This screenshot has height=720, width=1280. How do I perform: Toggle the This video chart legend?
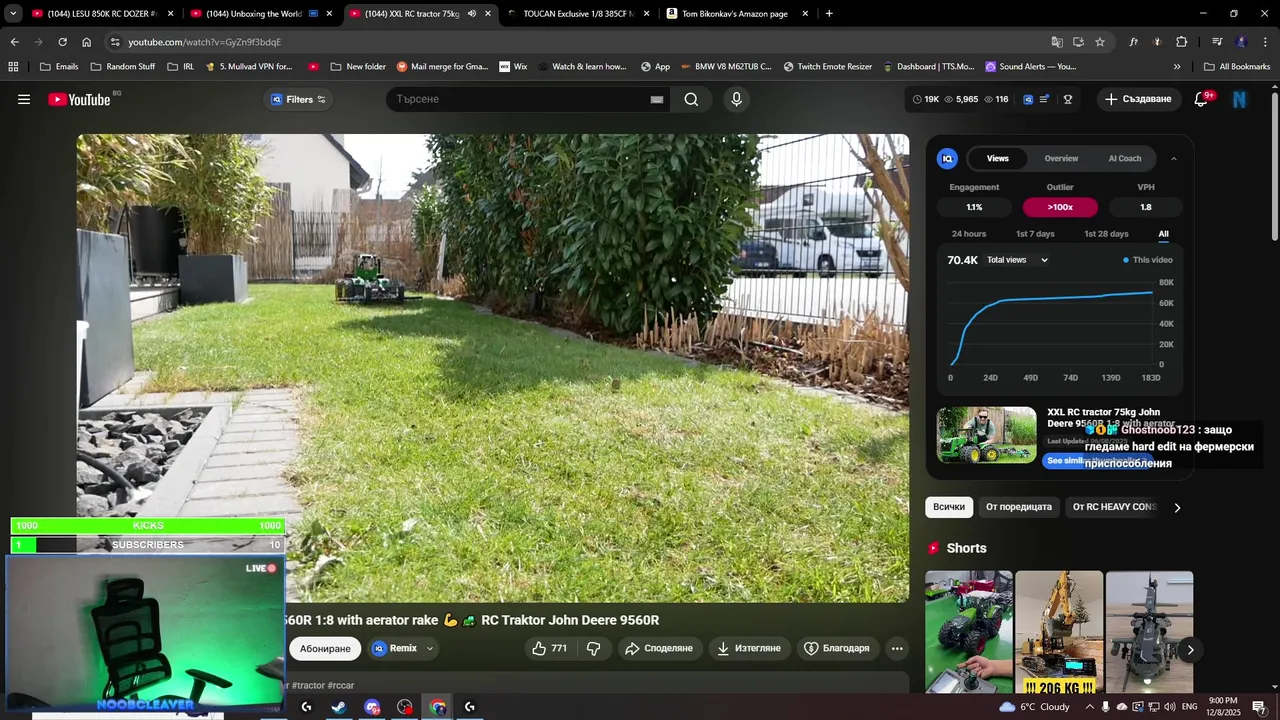pos(1148,260)
